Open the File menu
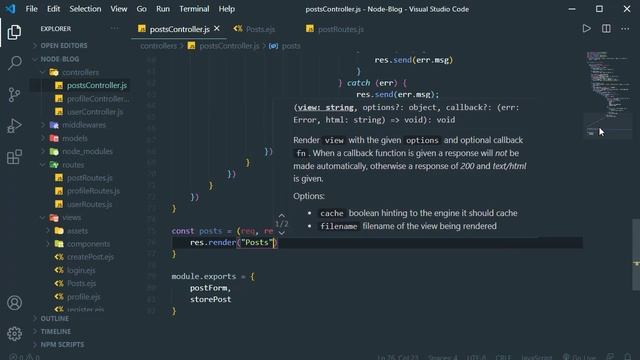Image resolution: width=640 pixels, height=360 pixels. [x=31, y=9]
